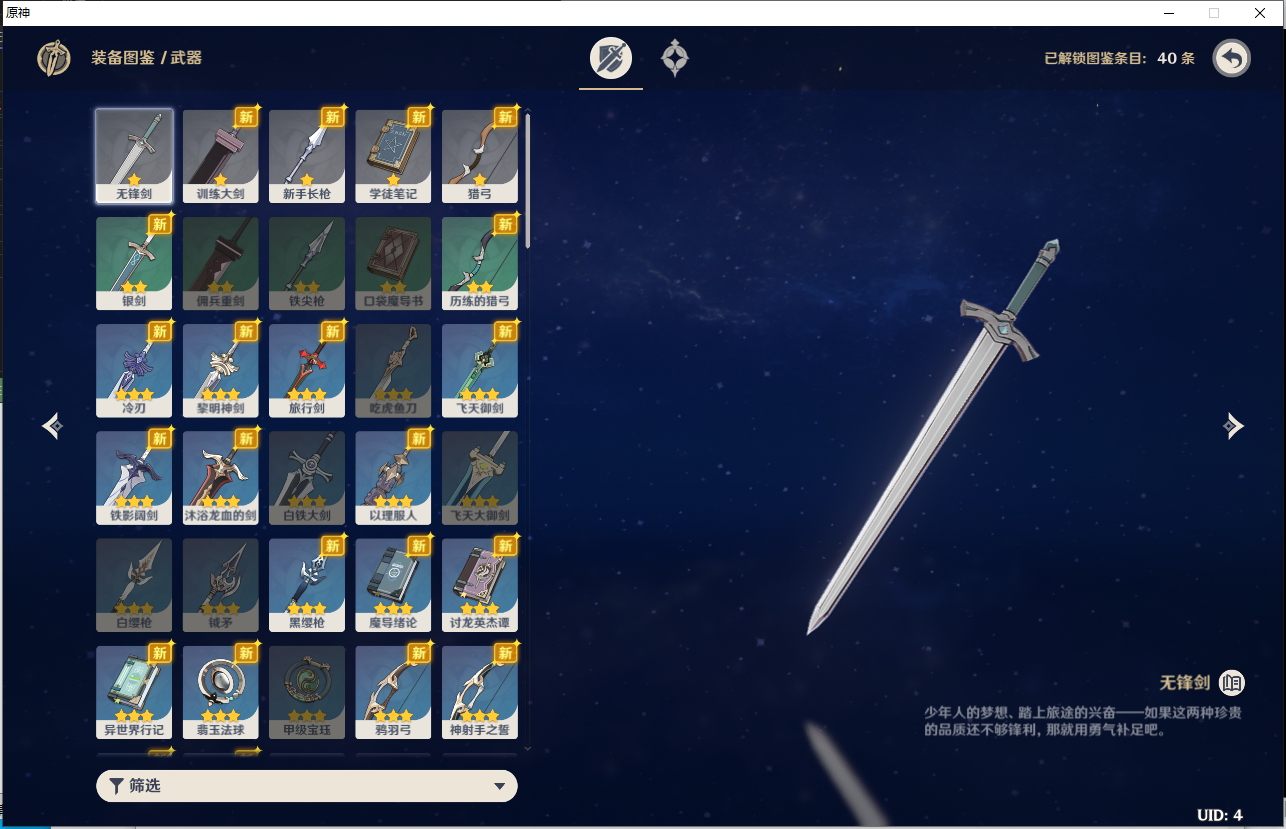Select the 旅行剑 sword card
The height and width of the screenshot is (829, 1286).
point(307,370)
